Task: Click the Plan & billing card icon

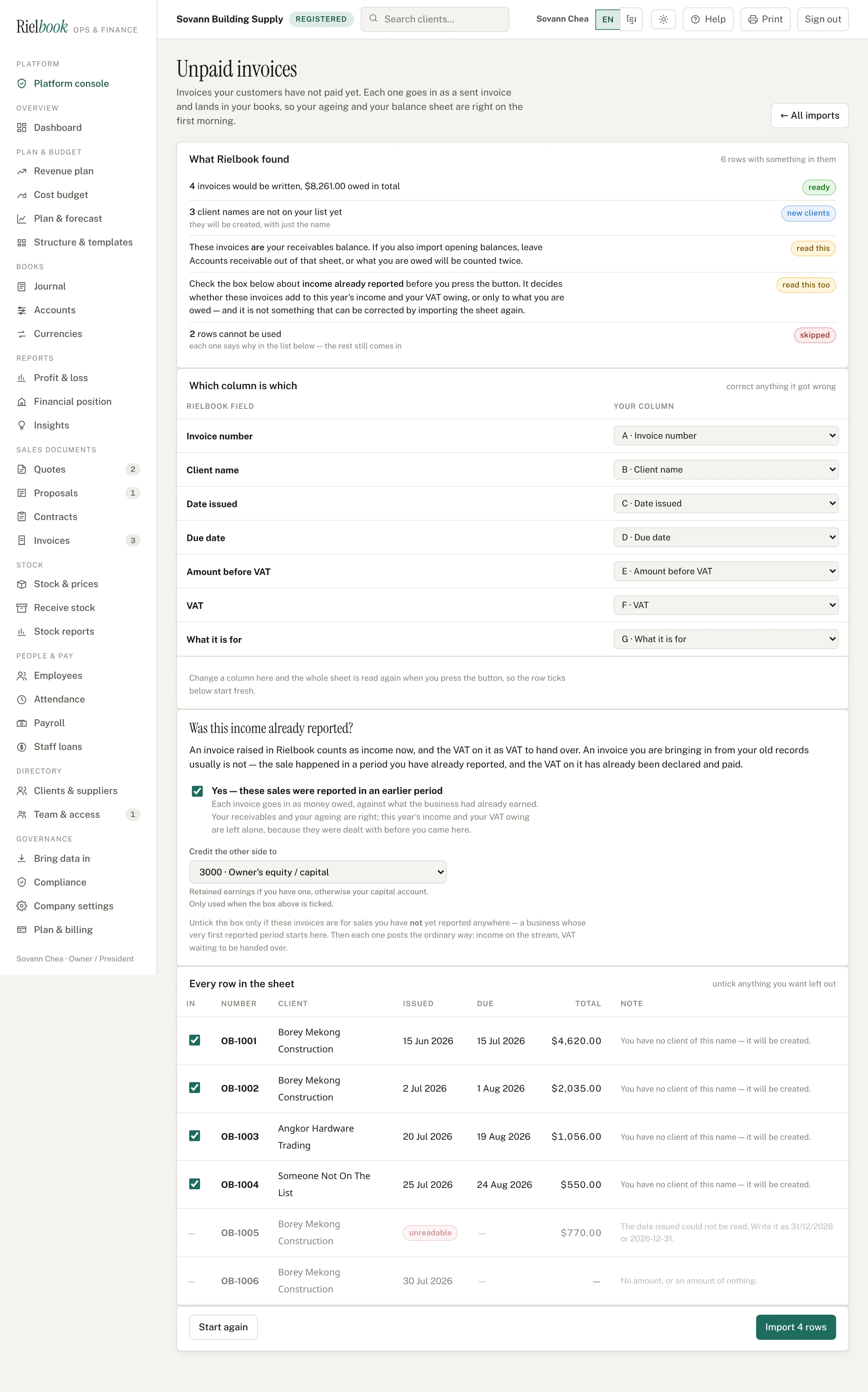Action: coord(22,929)
